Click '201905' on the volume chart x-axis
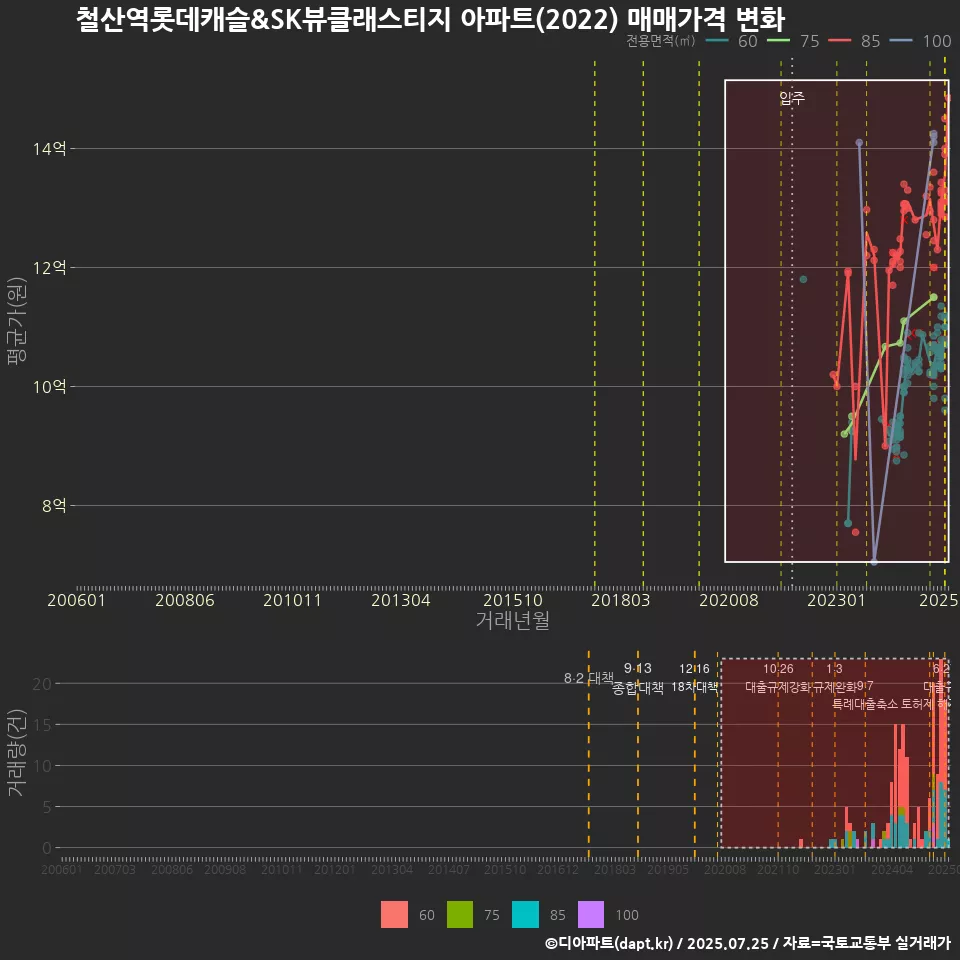 668,869
